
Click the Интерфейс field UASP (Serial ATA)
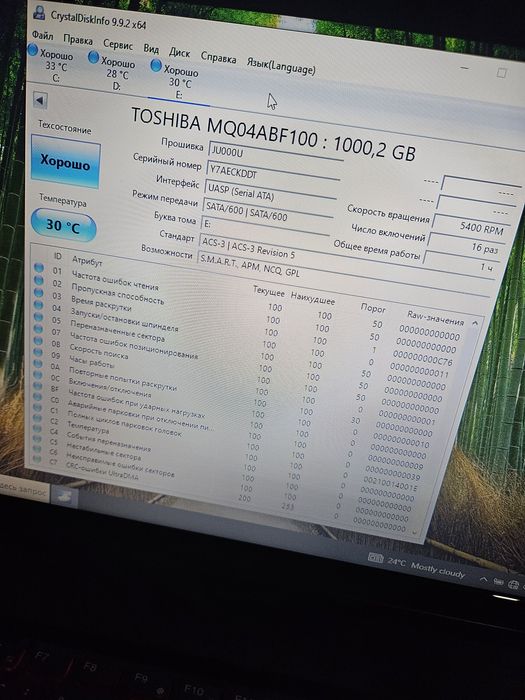(x=271, y=192)
